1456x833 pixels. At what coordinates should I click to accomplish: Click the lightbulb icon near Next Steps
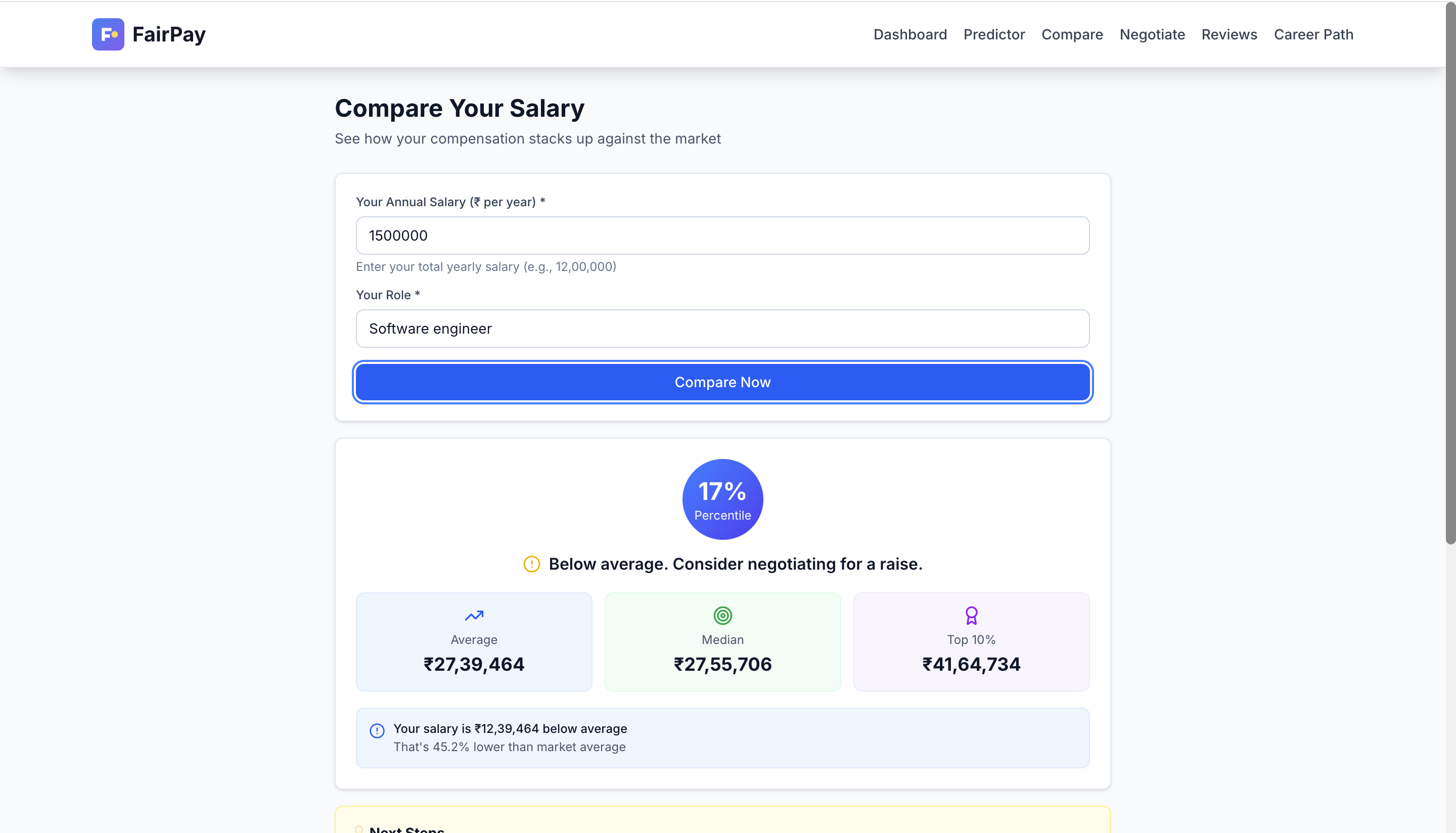click(359, 829)
